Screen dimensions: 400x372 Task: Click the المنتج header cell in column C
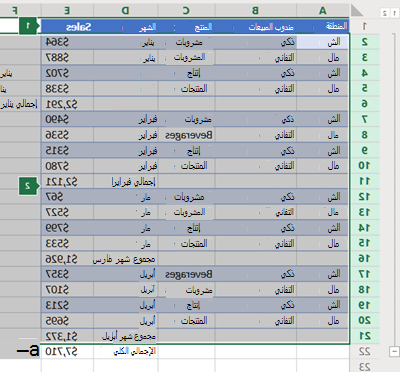186,27
